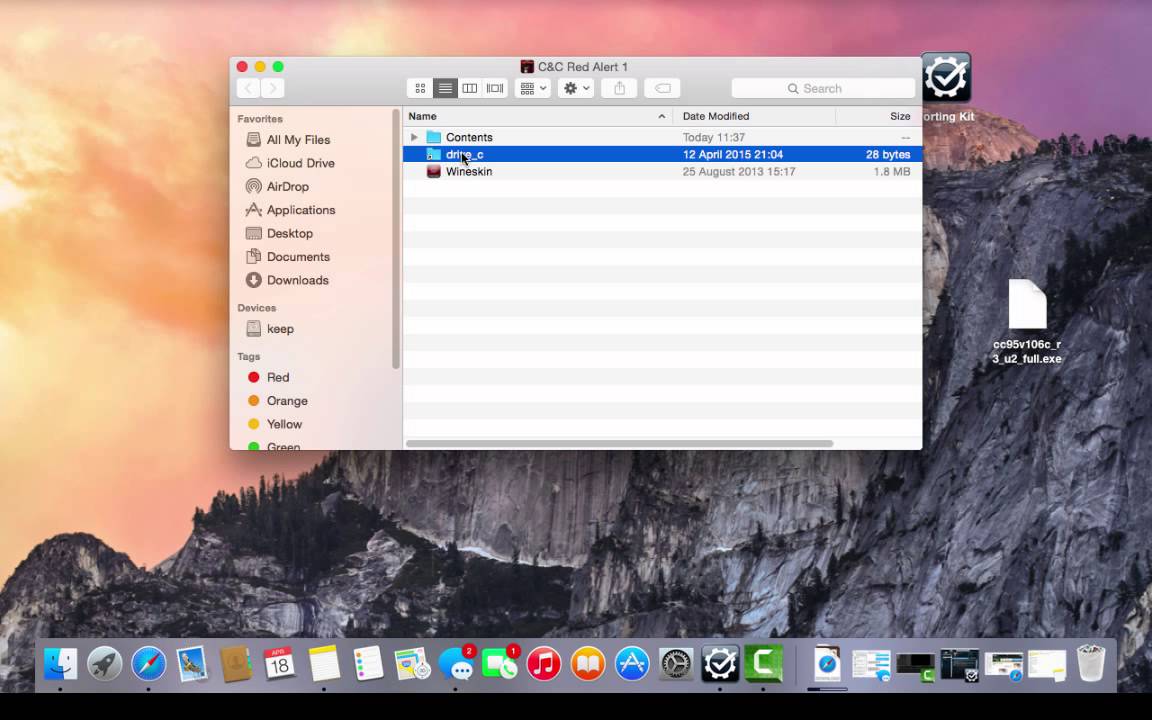The width and height of the screenshot is (1152, 720).
Task: Click the Share toolbar button
Action: pos(619,88)
